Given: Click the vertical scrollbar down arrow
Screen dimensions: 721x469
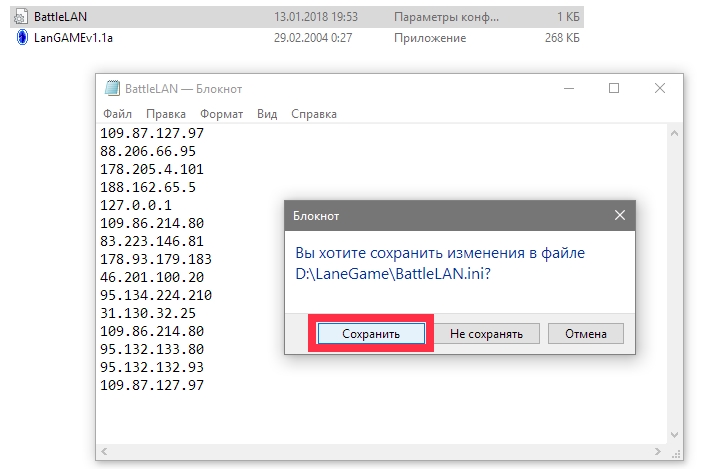Looking at the screenshot, I should point(675,435).
